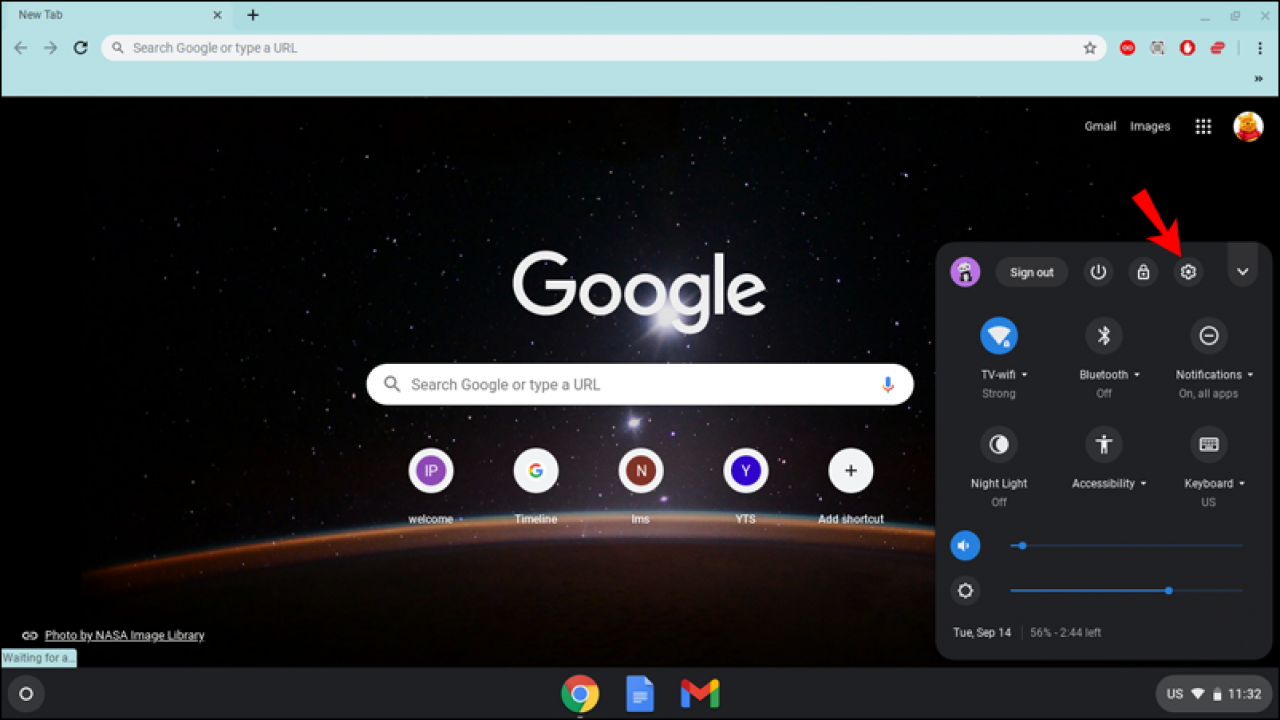Adjust the brightness slider
1280x720 pixels.
pos(1168,590)
